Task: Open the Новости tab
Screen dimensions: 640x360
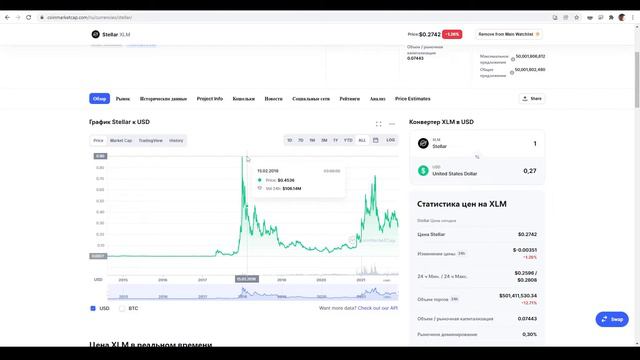Action: click(x=273, y=99)
